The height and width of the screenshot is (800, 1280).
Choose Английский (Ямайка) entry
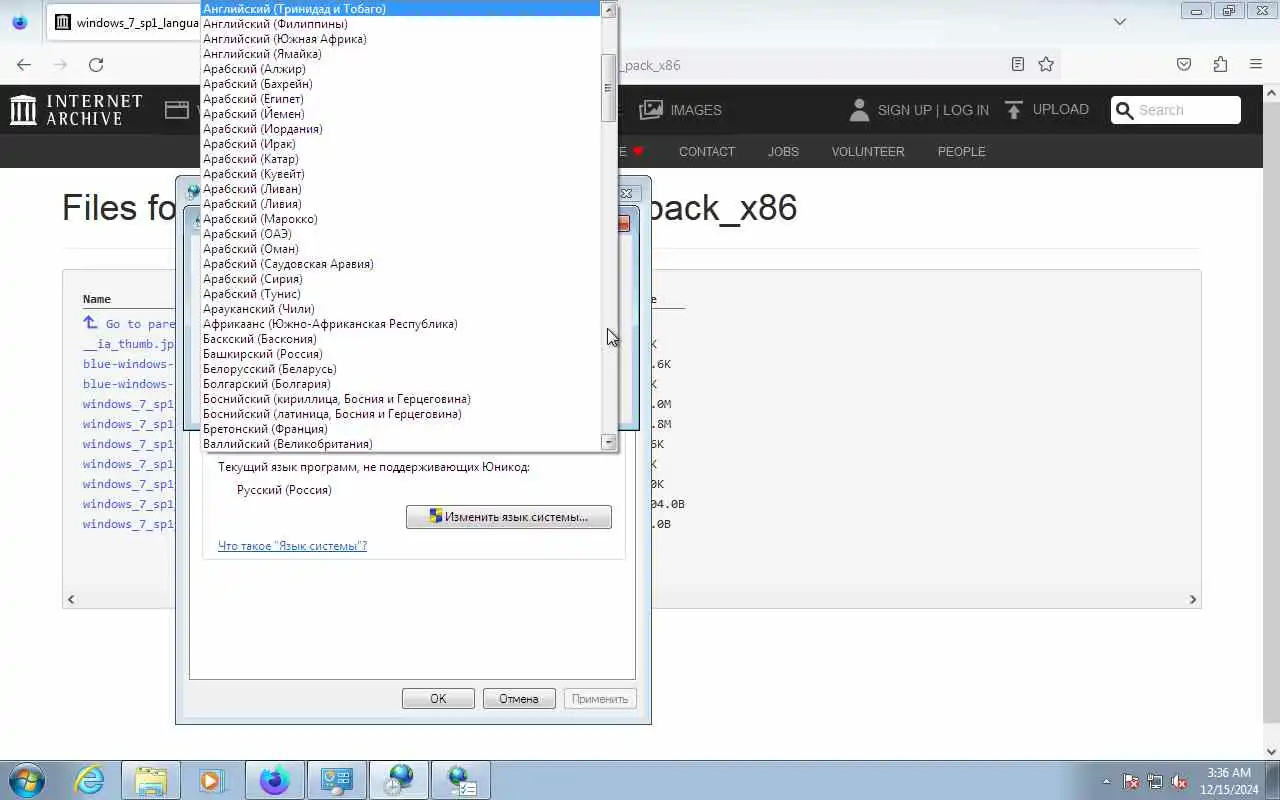[x=400, y=54]
